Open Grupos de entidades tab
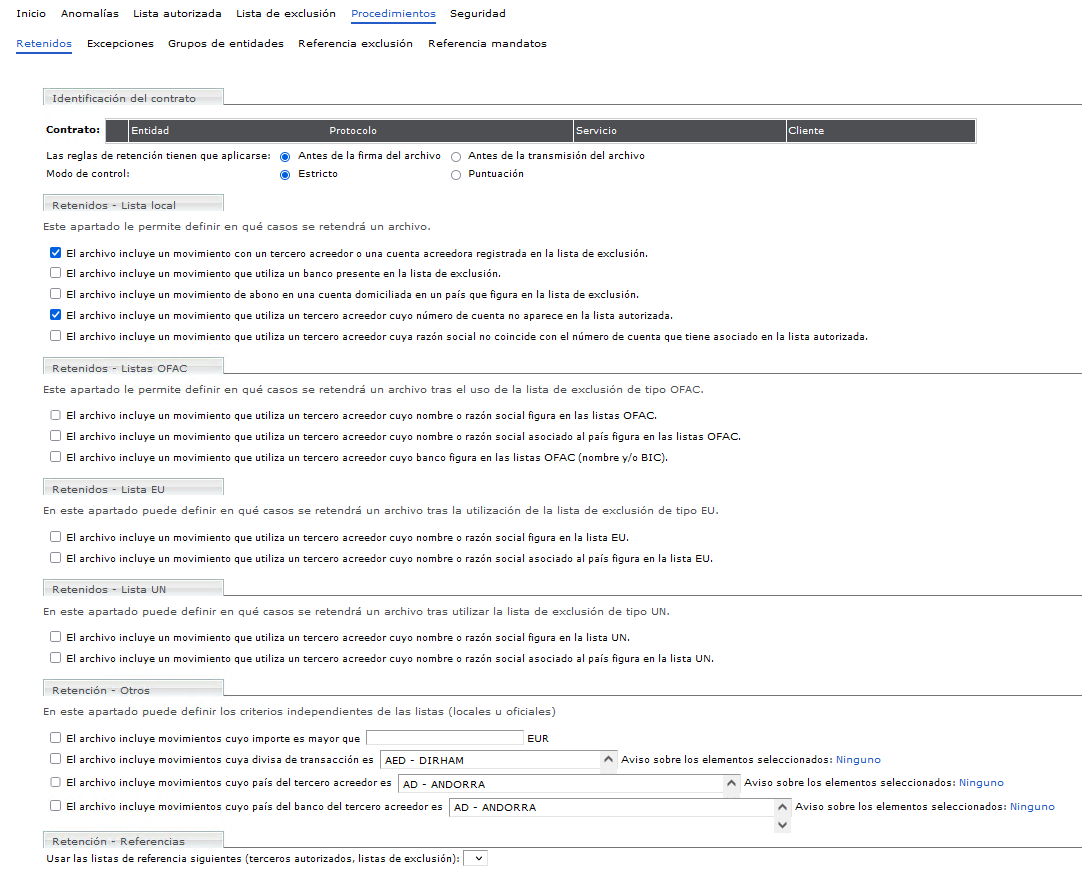 [225, 44]
